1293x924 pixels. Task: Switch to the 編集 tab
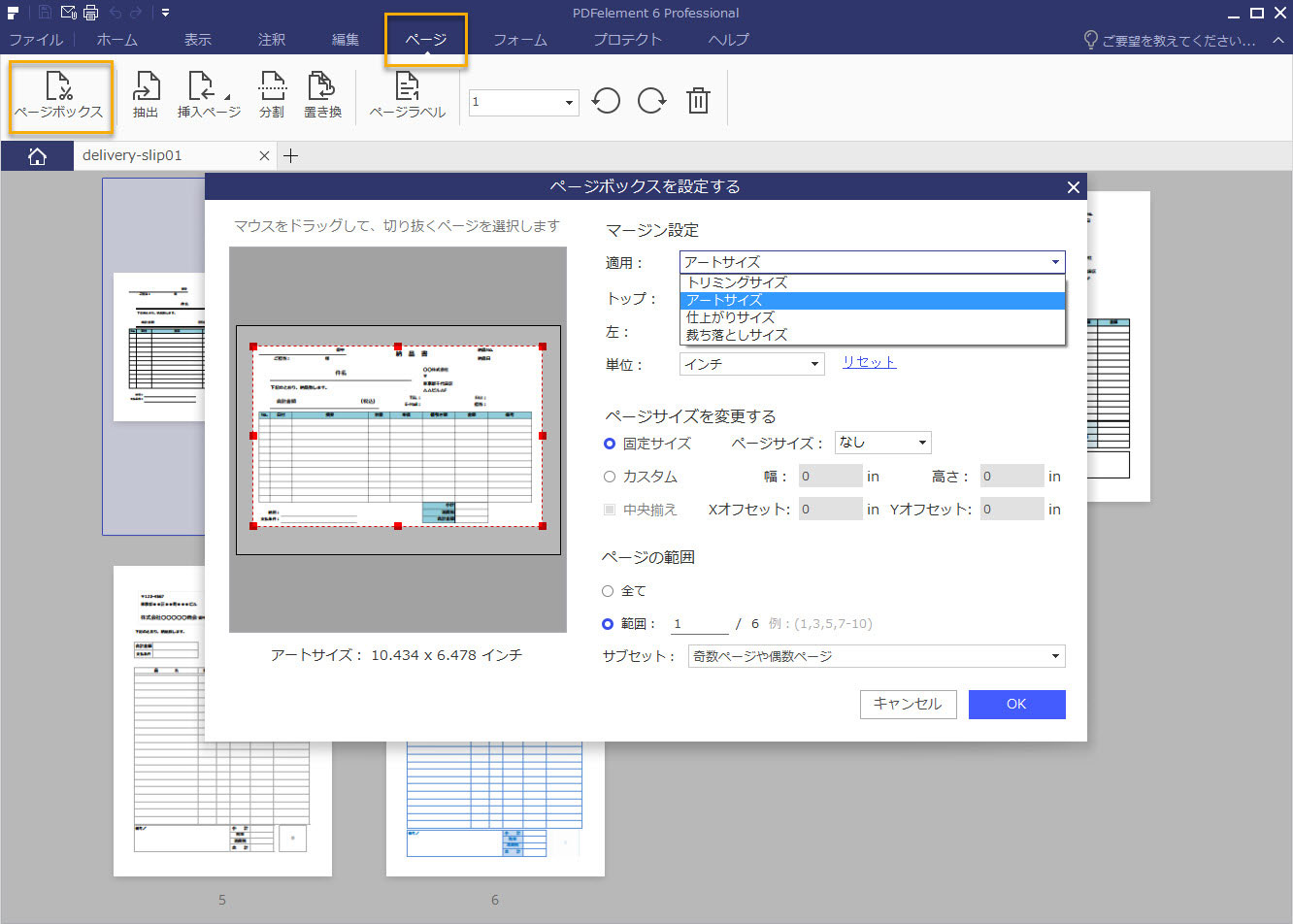346,40
